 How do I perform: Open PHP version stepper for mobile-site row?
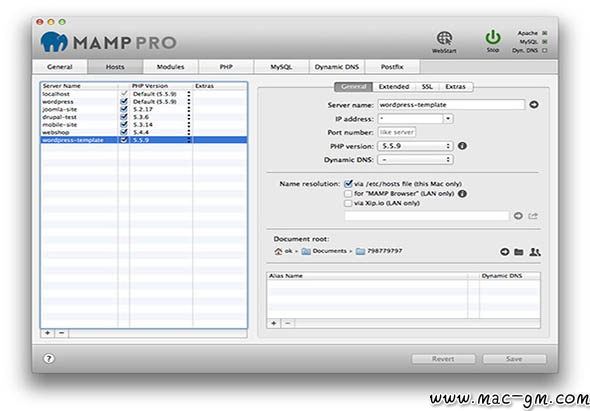[189, 125]
